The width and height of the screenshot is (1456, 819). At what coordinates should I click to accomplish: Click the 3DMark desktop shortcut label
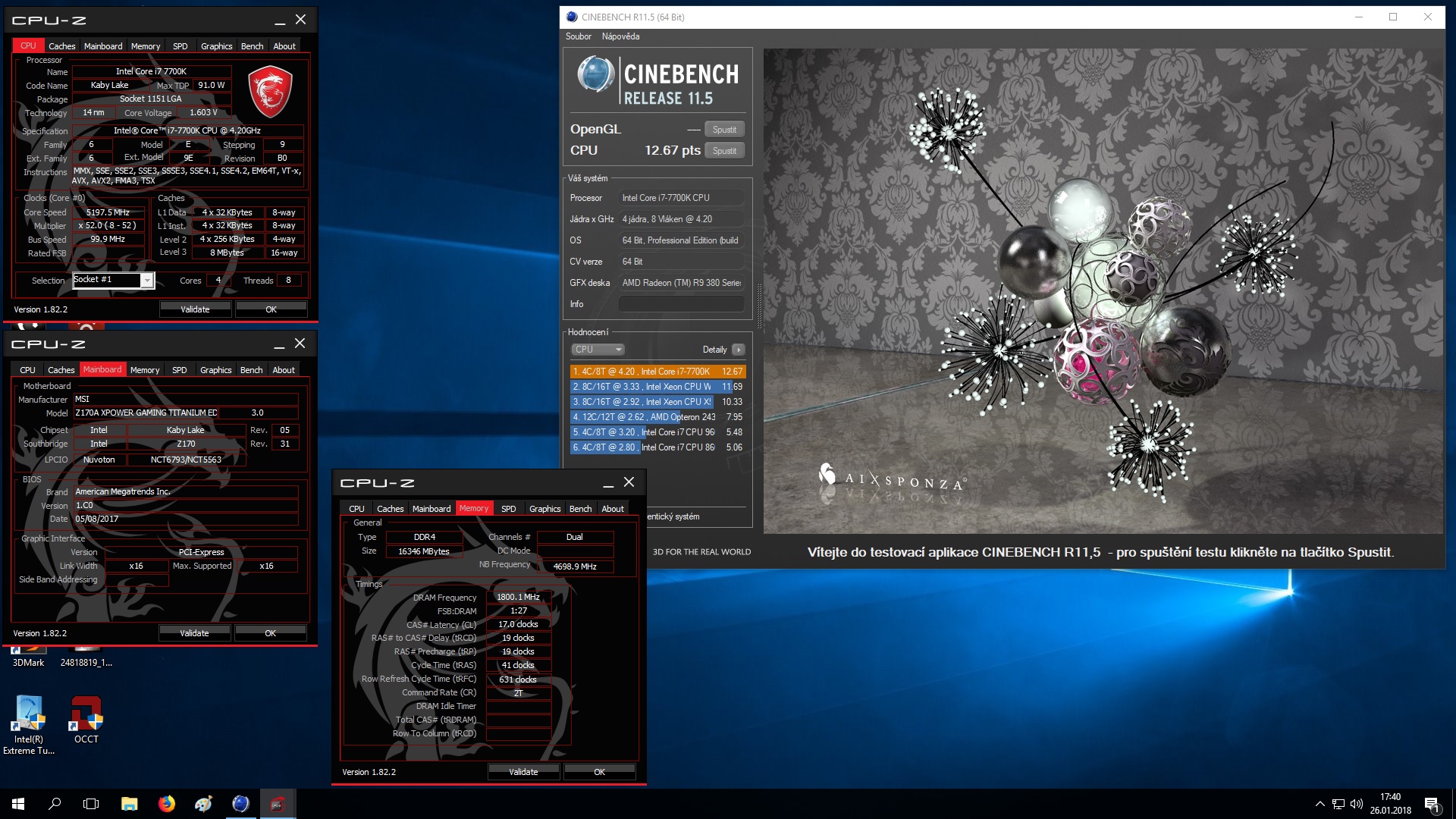click(x=28, y=663)
